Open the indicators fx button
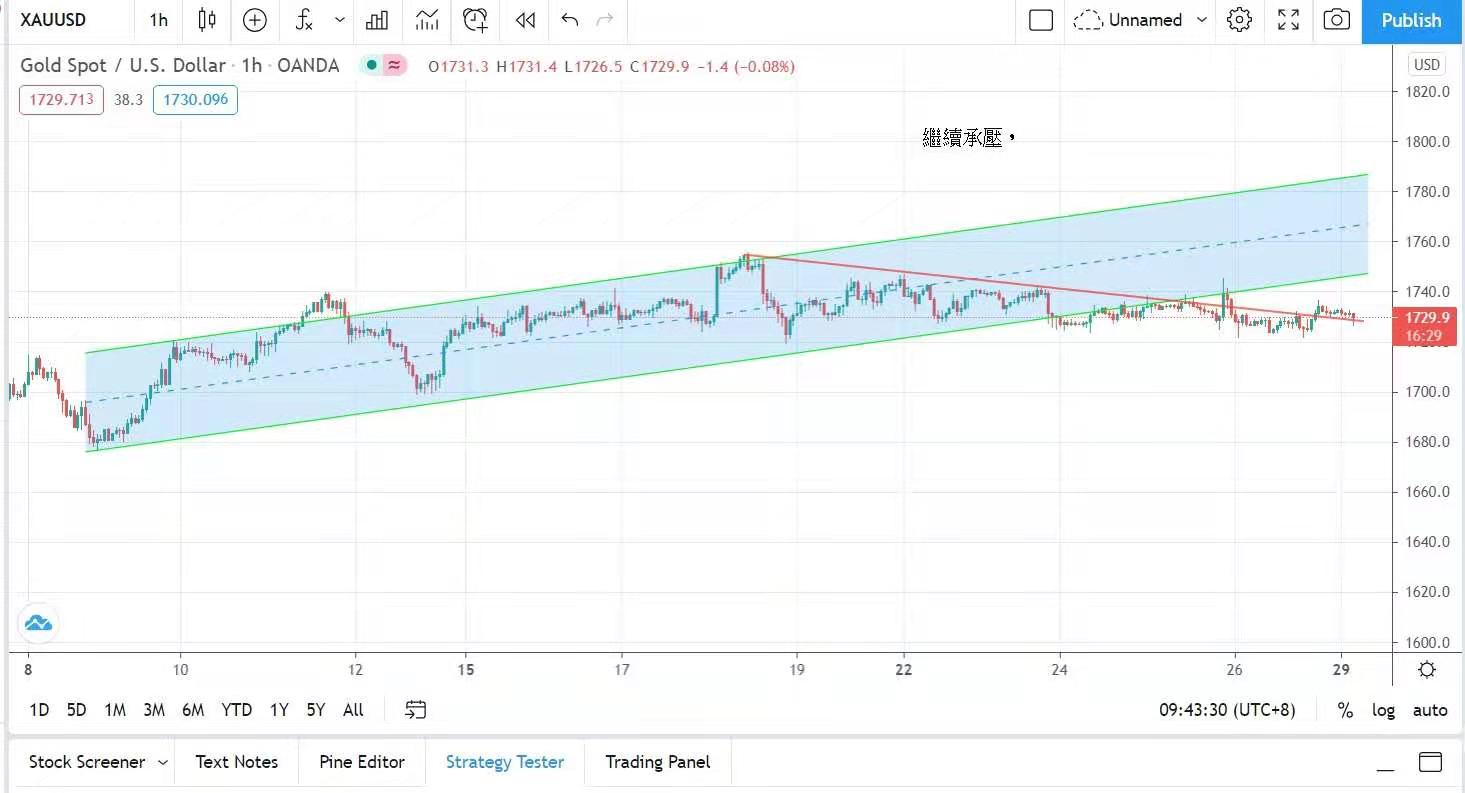The image size is (1465, 793). [x=305, y=20]
